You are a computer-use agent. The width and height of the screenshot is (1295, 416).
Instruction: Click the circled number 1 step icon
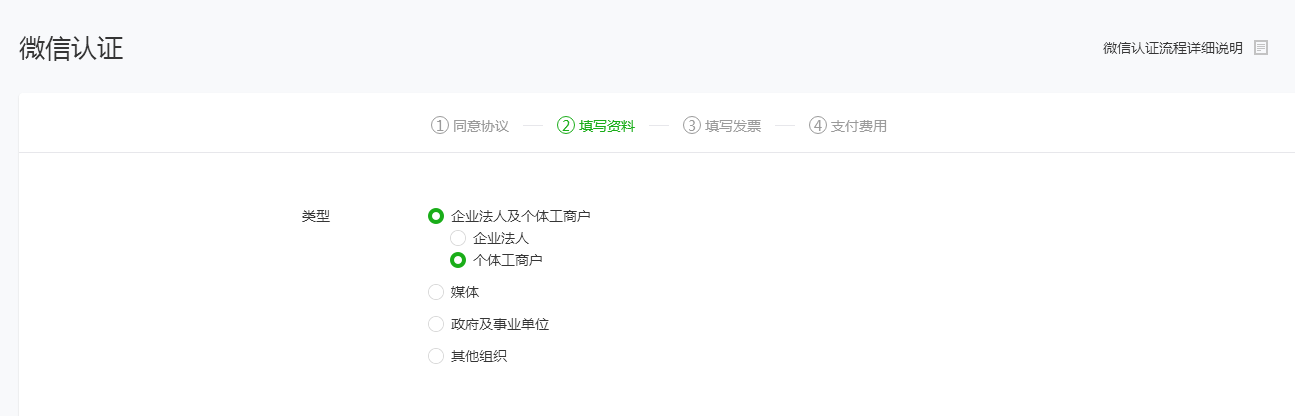click(x=439, y=126)
